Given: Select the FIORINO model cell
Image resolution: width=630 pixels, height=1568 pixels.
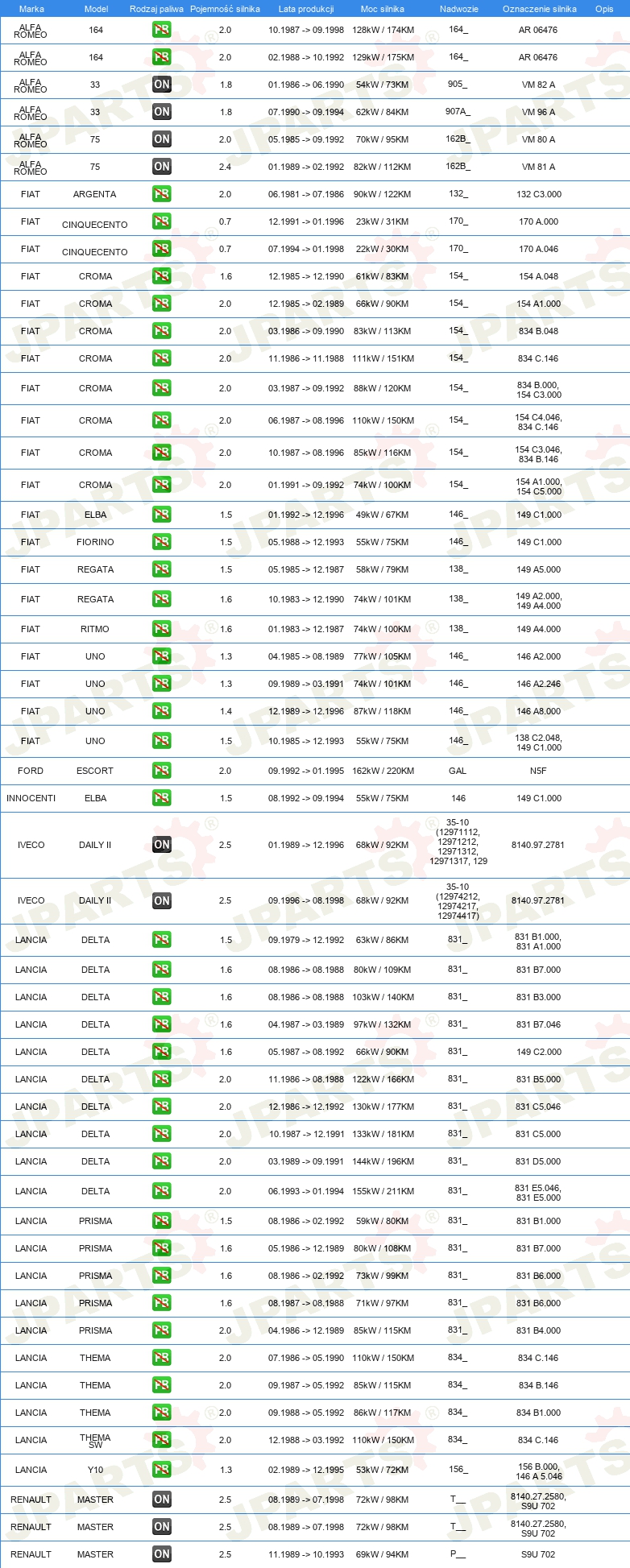Looking at the screenshot, I should [x=95, y=542].
